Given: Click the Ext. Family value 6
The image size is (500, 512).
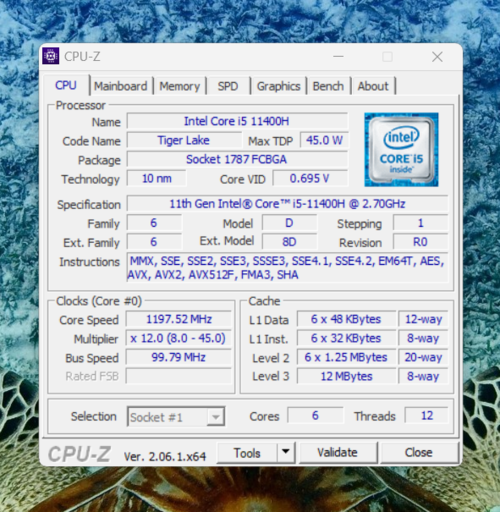Looking at the screenshot, I should pyautogui.click(x=154, y=242).
